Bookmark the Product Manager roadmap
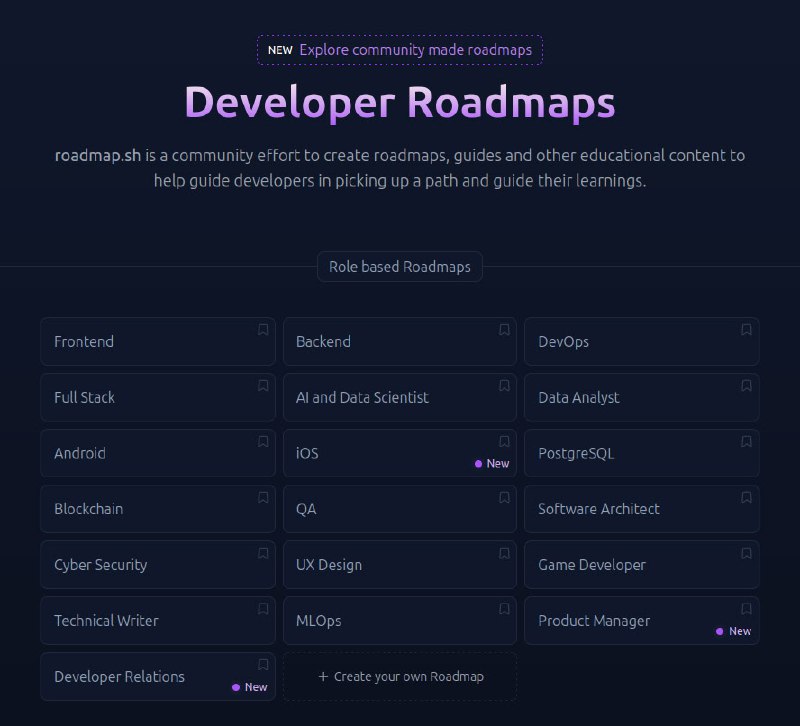The image size is (800, 726). 746,609
